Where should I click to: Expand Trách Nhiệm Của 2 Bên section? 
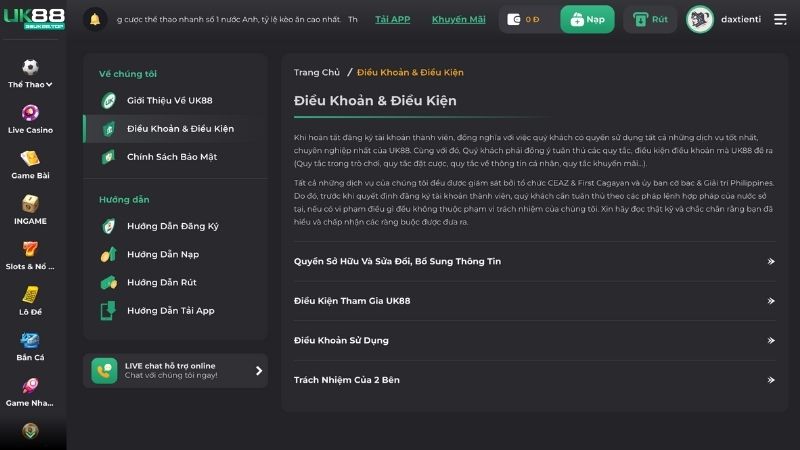534,380
